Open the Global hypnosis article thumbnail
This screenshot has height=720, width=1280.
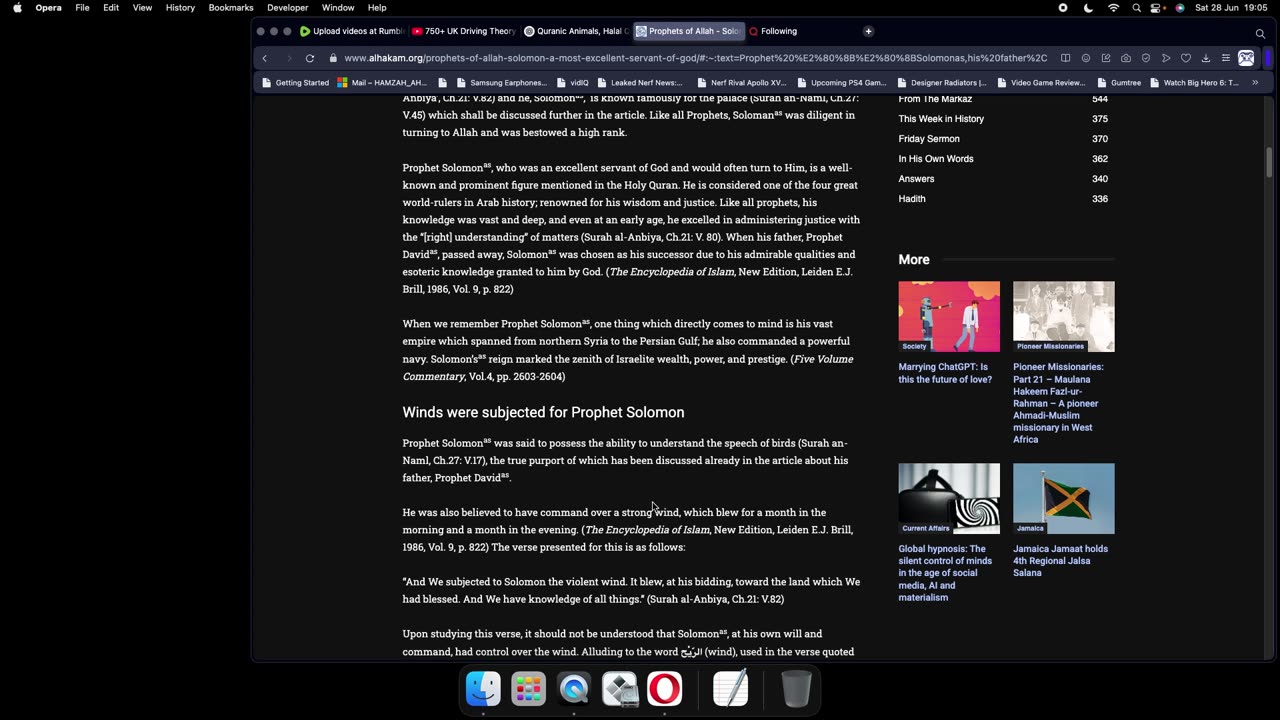click(949, 498)
